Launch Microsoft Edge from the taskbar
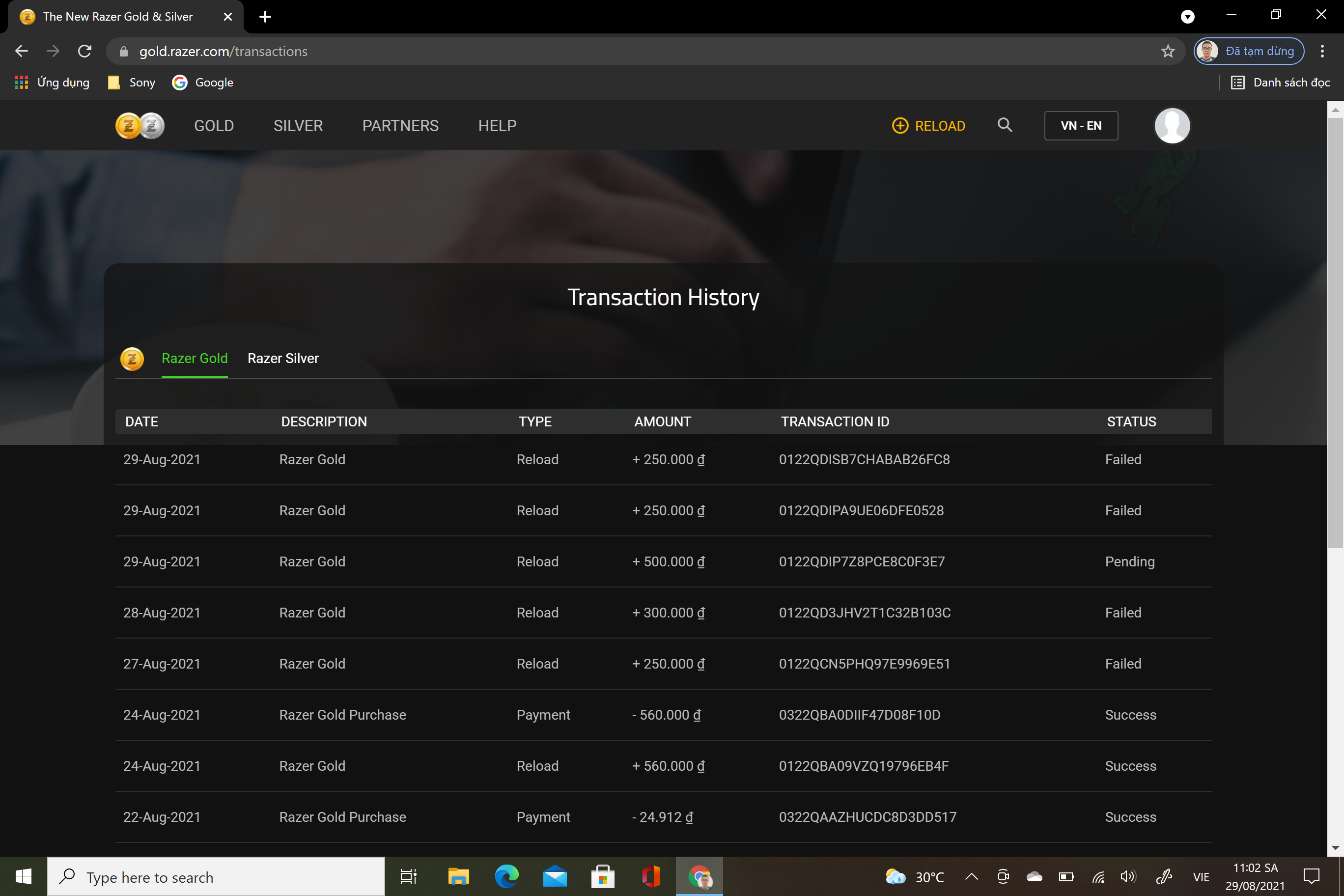Screen dimensions: 1344x896 click(x=507, y=876)
